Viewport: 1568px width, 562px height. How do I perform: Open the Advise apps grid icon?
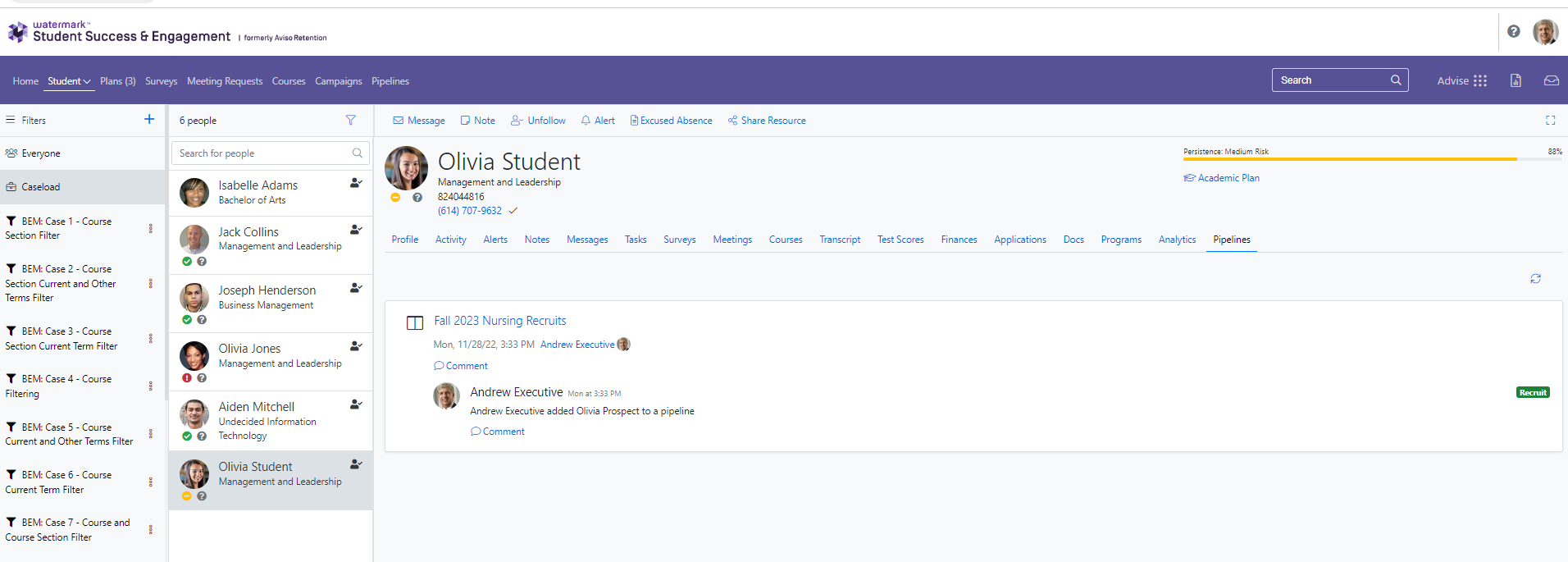[x=1480, y=80]
